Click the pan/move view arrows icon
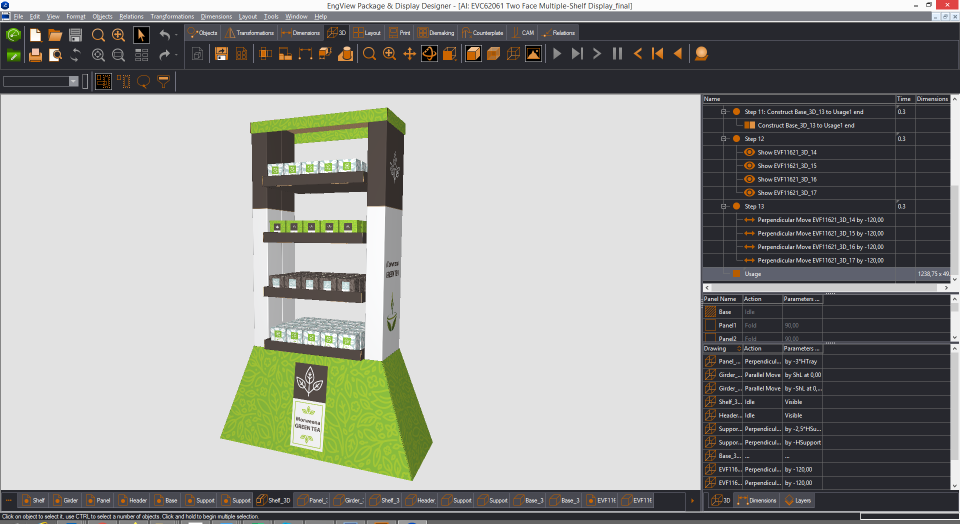Screen dimensions: 960x524 [x=409, y=53]
